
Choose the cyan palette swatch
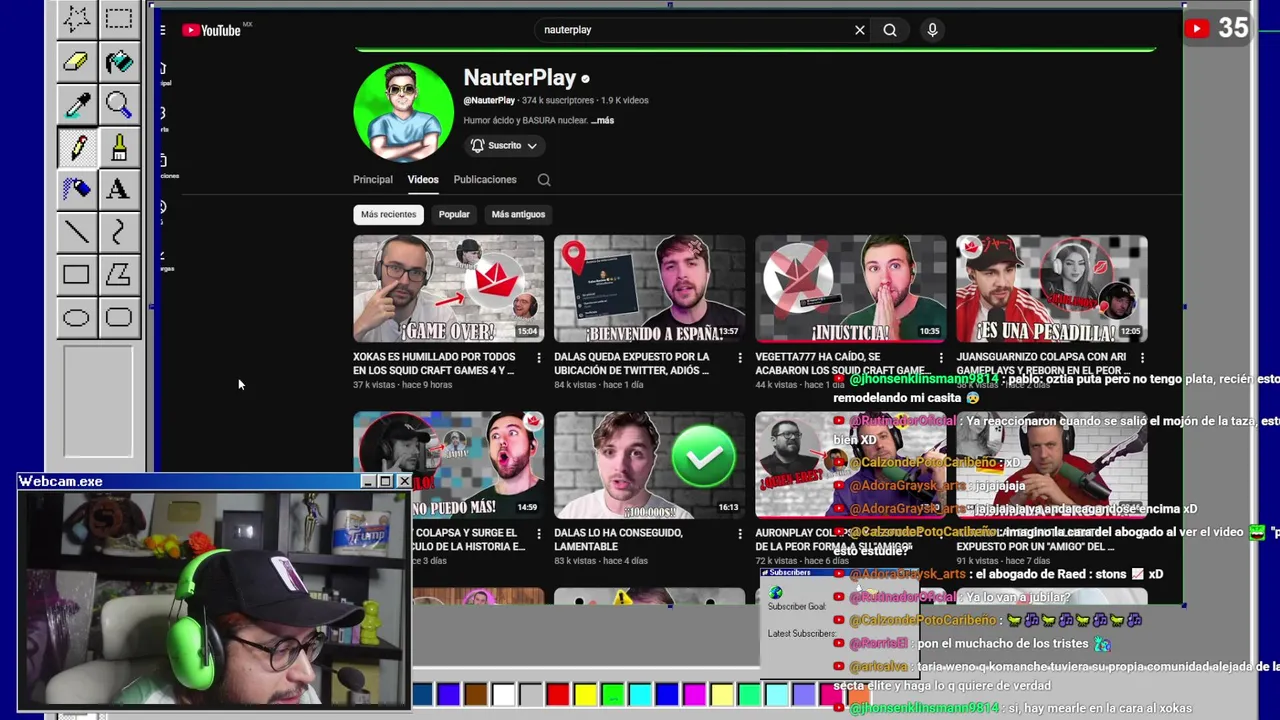[640, 693]
